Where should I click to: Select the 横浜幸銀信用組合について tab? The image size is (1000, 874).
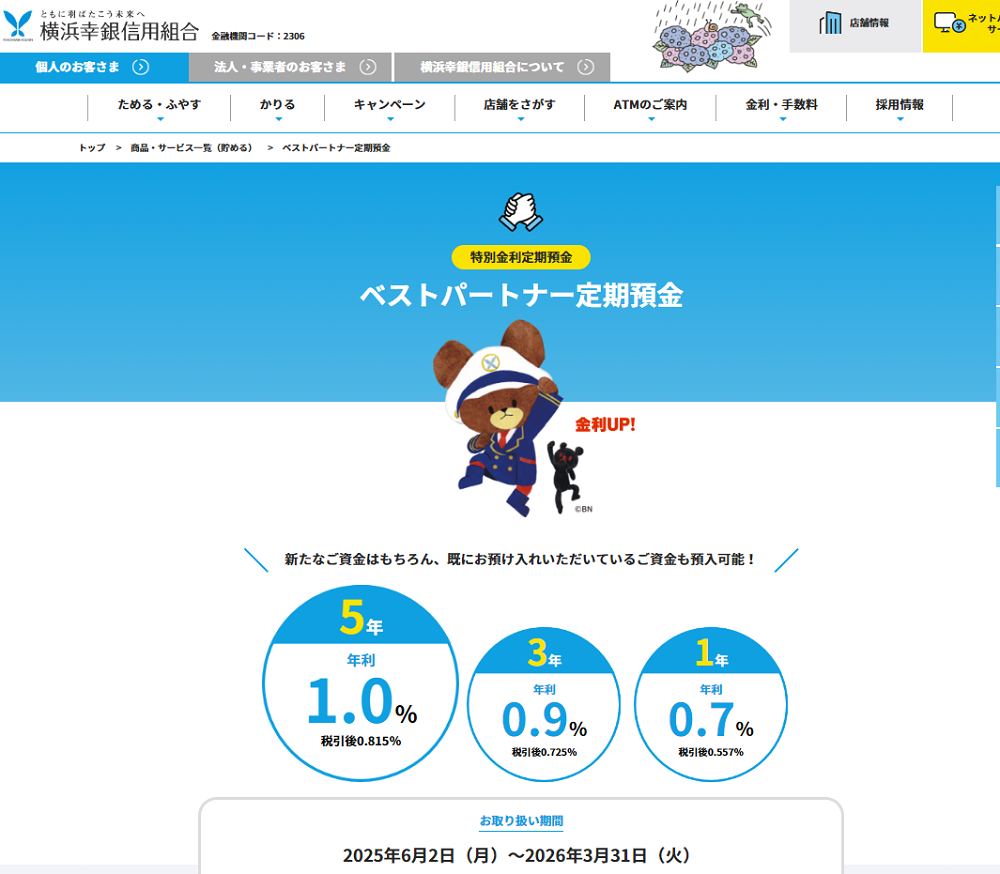click(x=502, y=67)
